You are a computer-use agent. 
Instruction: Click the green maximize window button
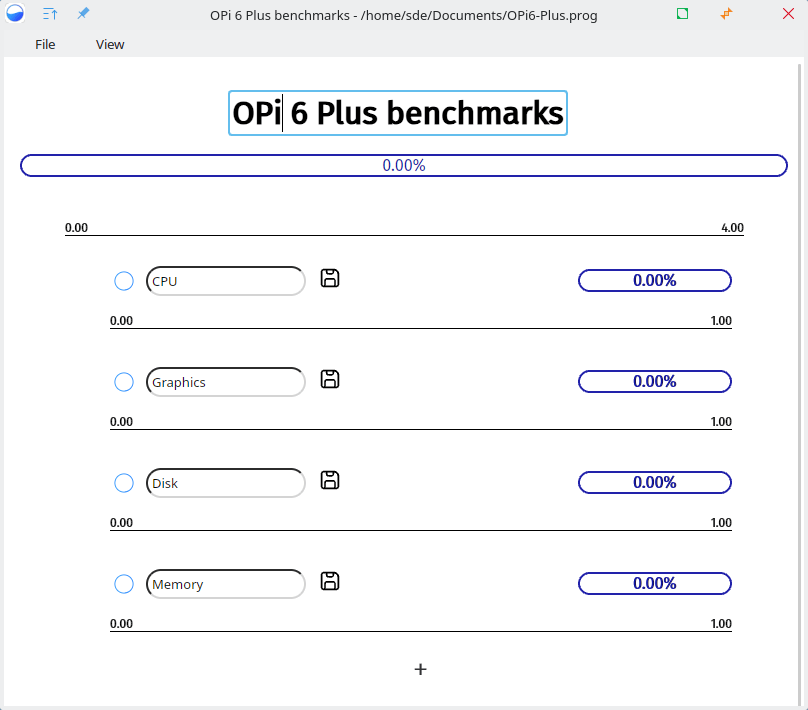click(682, 15)
